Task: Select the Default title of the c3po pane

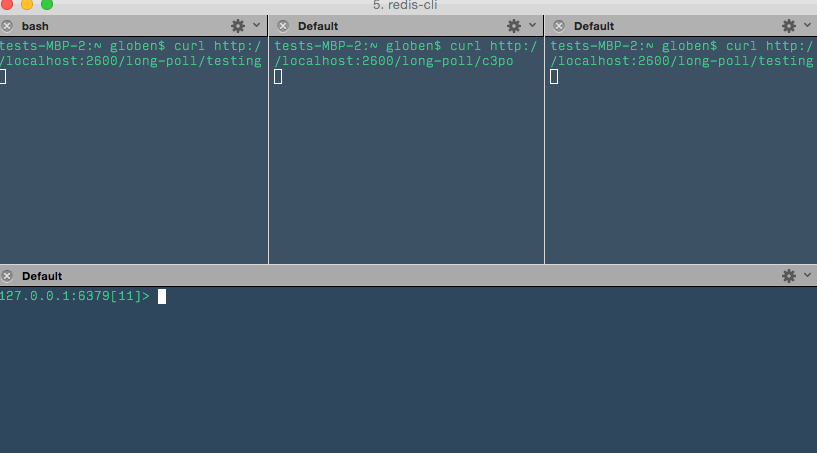Action: (x=318, y=26)
